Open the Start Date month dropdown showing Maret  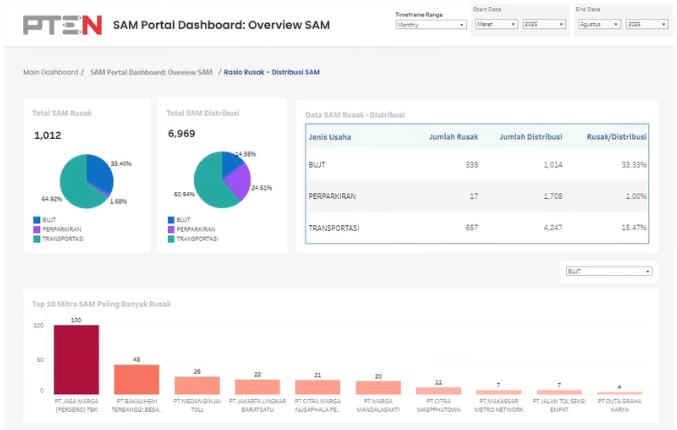tap(496, 25)
